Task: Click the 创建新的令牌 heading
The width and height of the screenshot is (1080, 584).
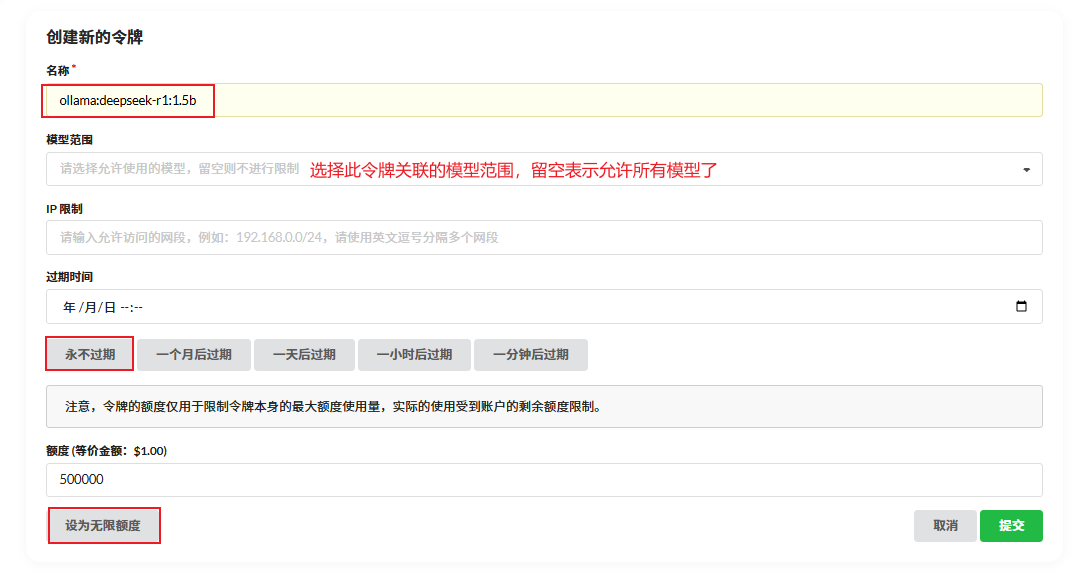Action: click(x=94, y=37)
